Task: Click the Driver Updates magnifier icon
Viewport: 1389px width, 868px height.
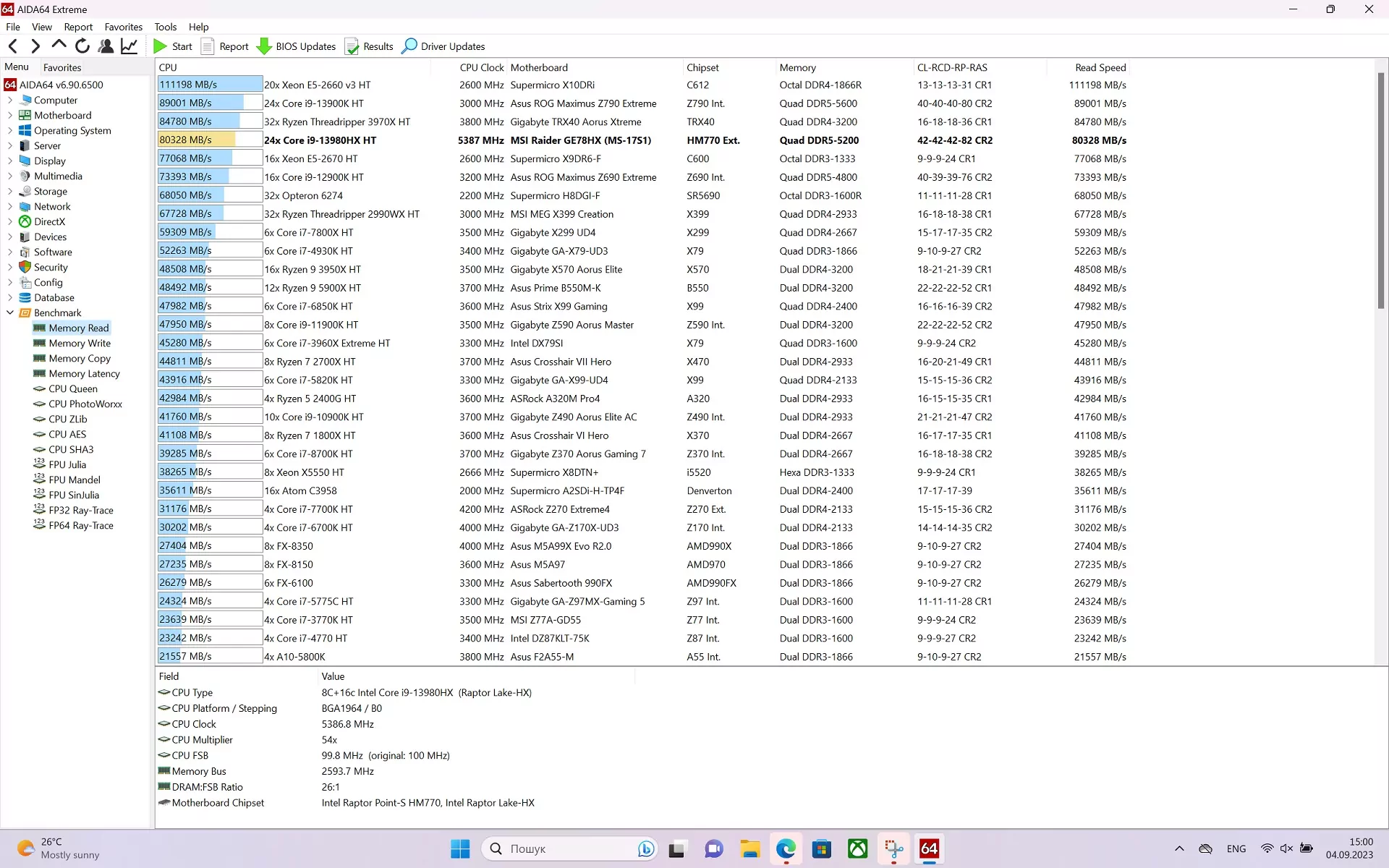Action: coord(409,46)
